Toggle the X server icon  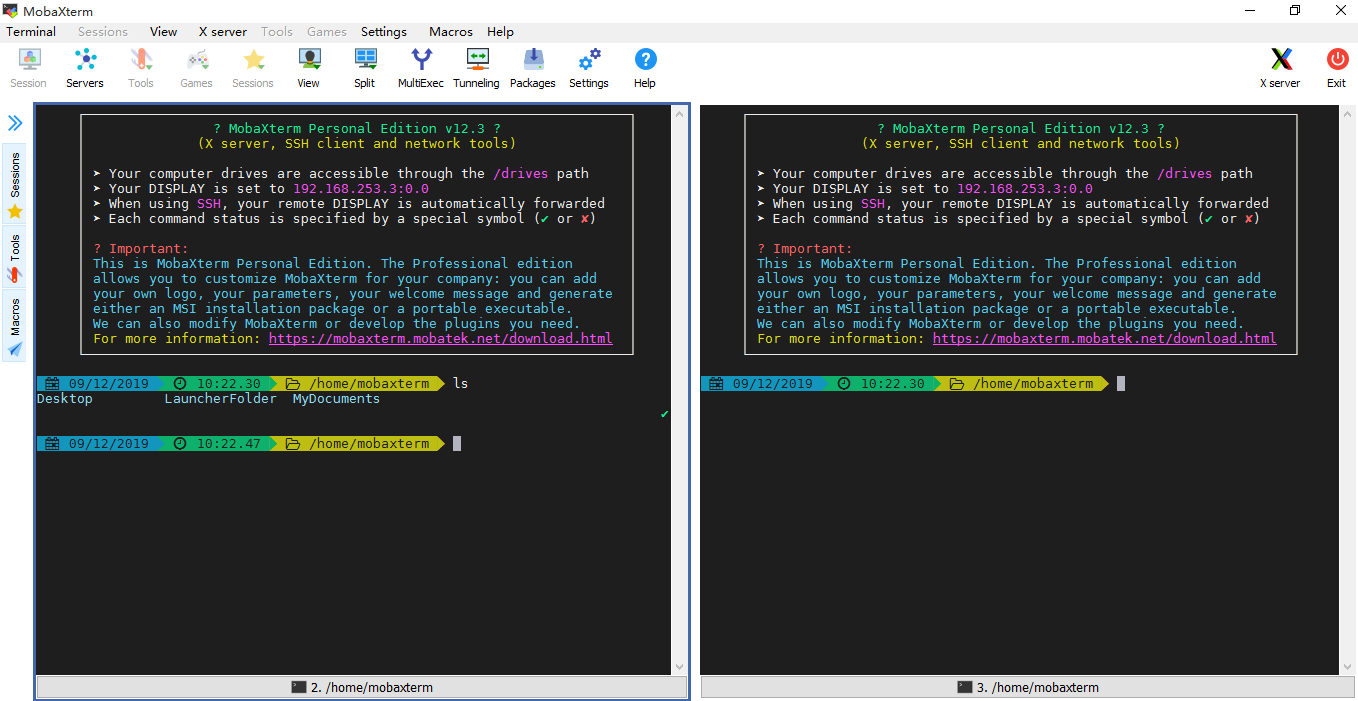(x=1280, y=68)
